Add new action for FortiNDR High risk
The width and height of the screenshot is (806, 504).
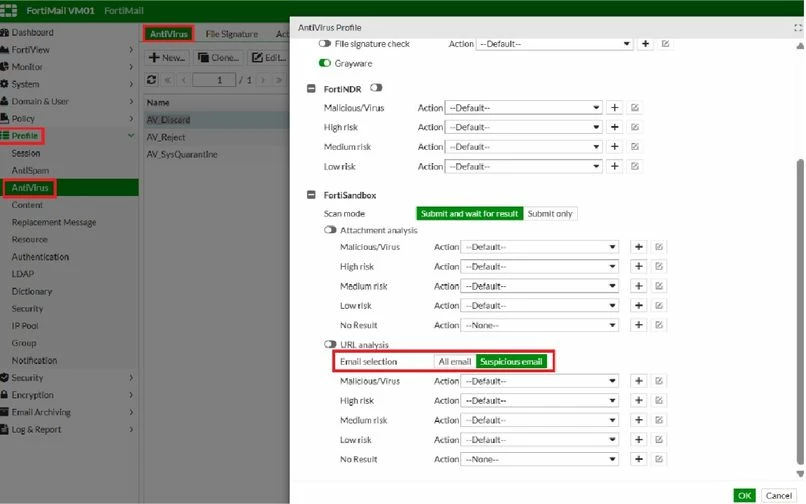614,127
